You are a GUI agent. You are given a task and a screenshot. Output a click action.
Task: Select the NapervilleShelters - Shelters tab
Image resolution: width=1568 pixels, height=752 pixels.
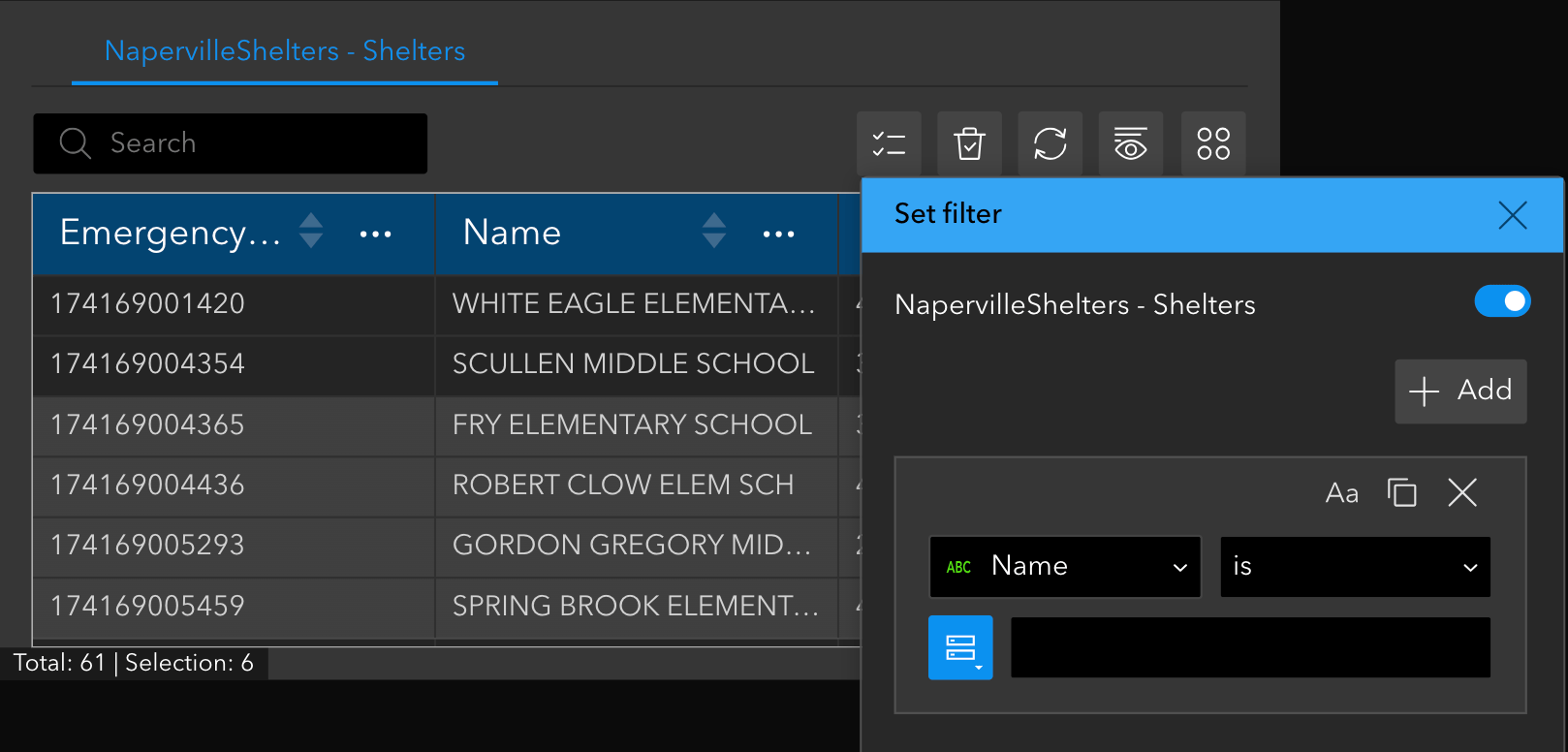tap(285, 51)
